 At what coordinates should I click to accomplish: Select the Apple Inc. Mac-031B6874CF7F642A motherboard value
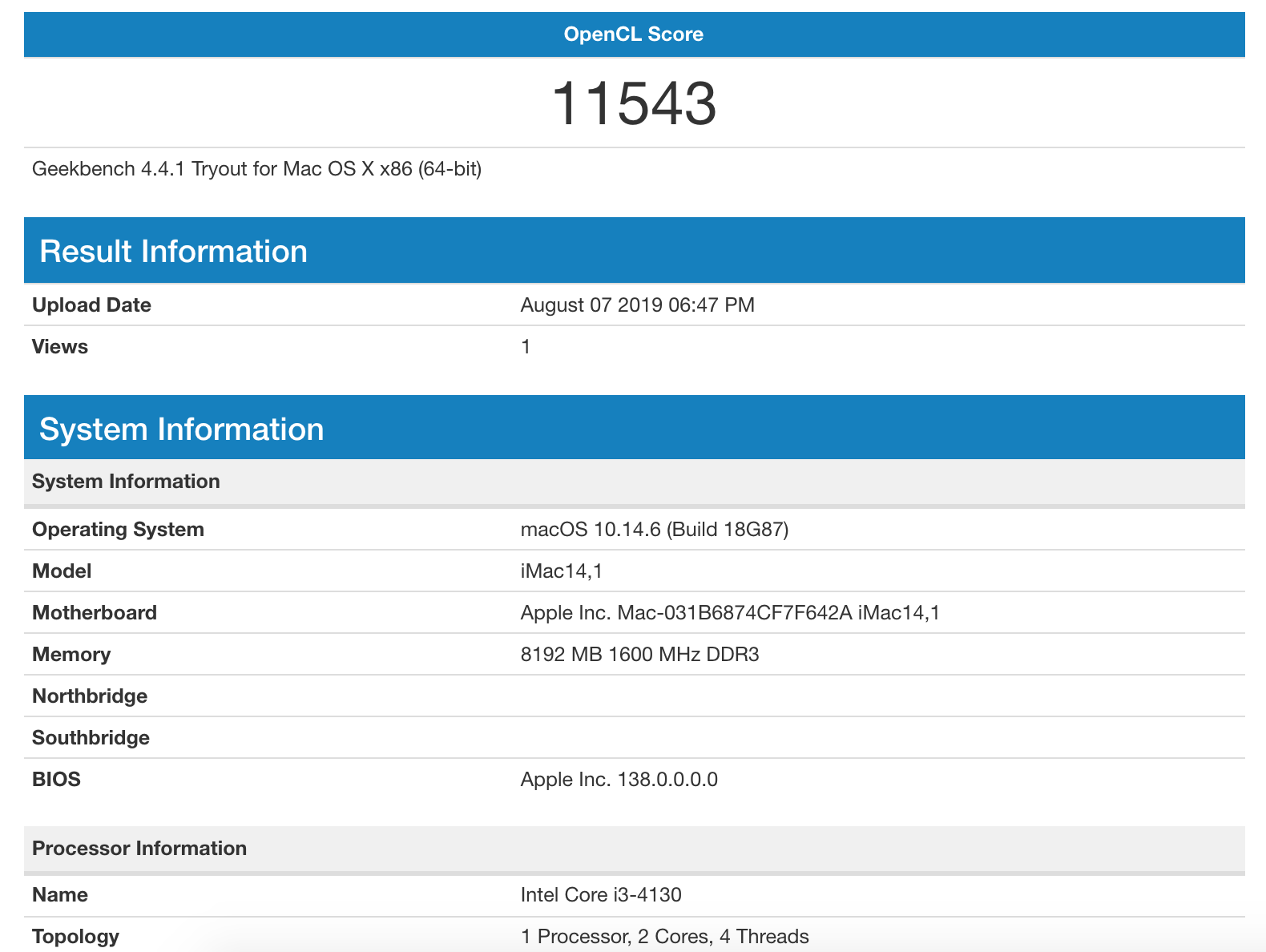[730, 613]
